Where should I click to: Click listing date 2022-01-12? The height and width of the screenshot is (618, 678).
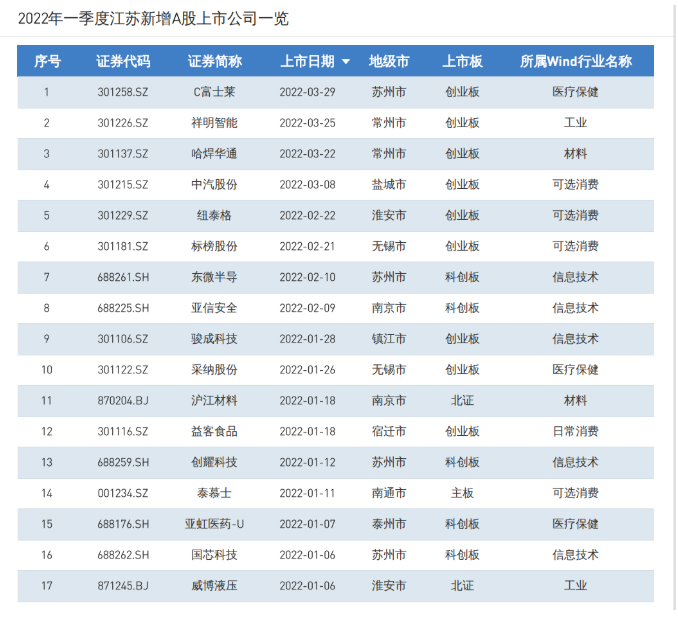[307, 463]
